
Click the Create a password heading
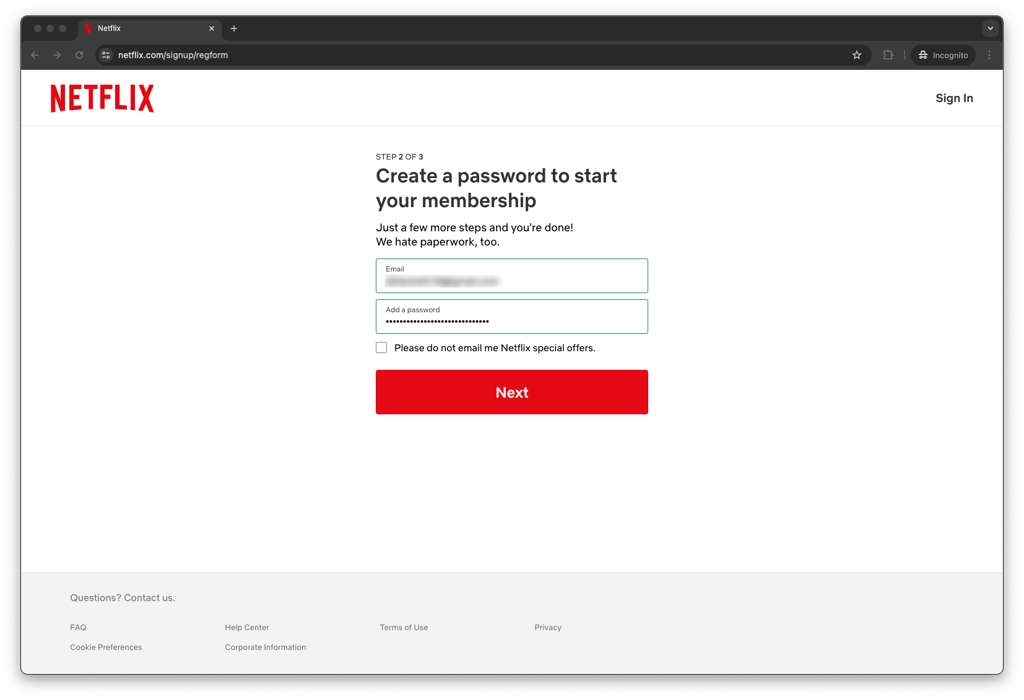pos(496,188)
